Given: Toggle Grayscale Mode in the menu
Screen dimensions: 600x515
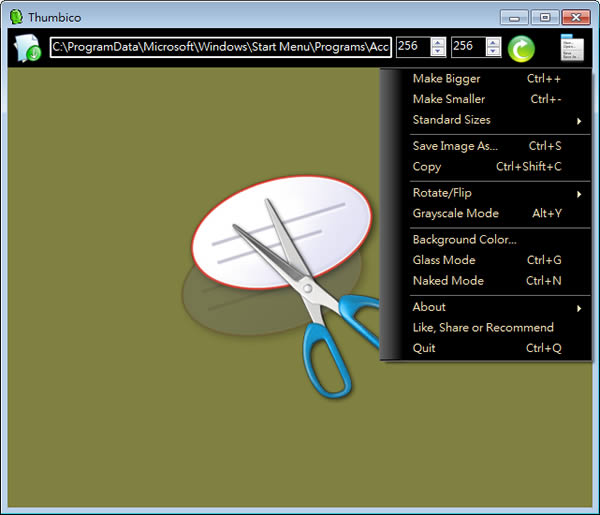Looking at the screenshot, I should 455,213.
